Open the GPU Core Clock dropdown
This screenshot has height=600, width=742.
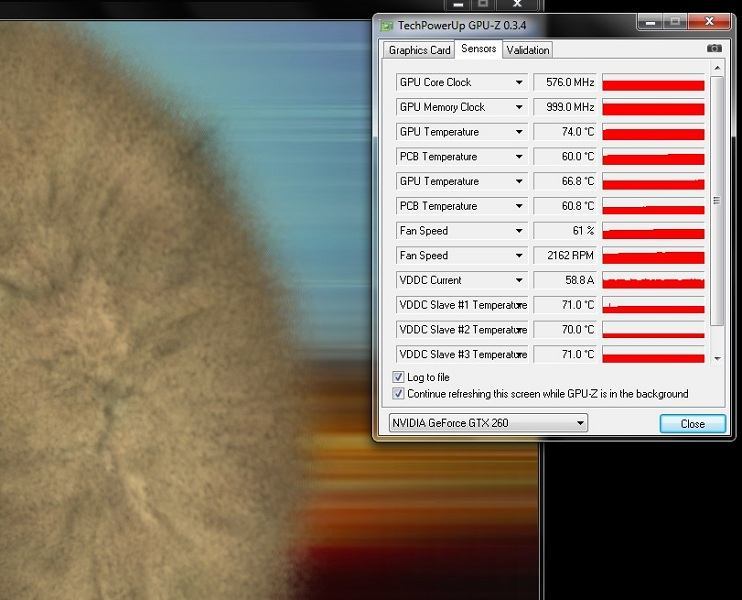[x=519, y=82]
